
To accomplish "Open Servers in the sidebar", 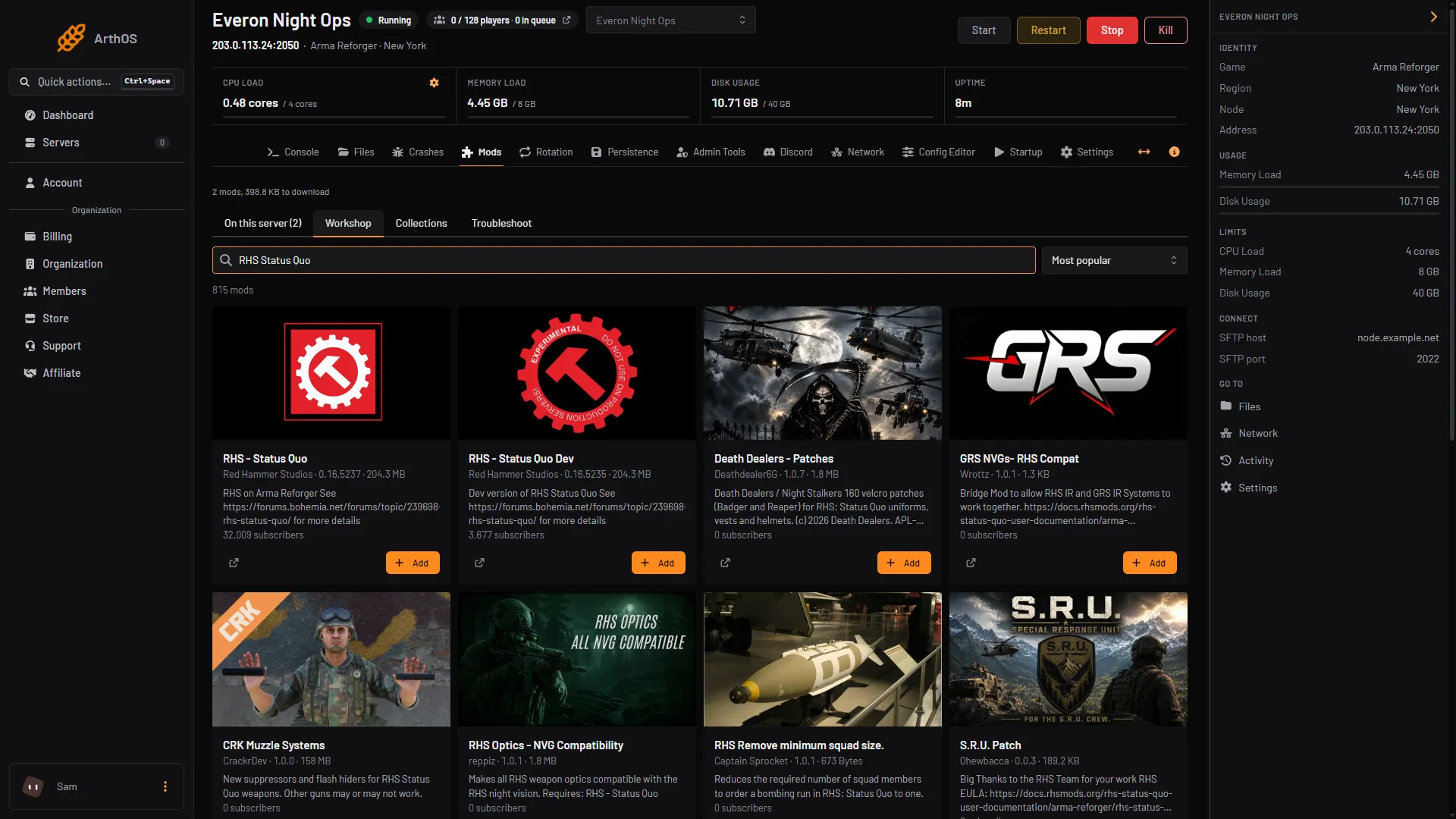I will point(96,143).
